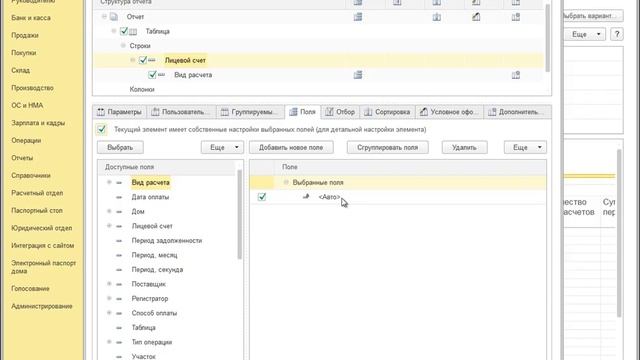This screenshot has height=360, width=640.
Task: Click the auto field icon before <Авто>
Action: 306,197
